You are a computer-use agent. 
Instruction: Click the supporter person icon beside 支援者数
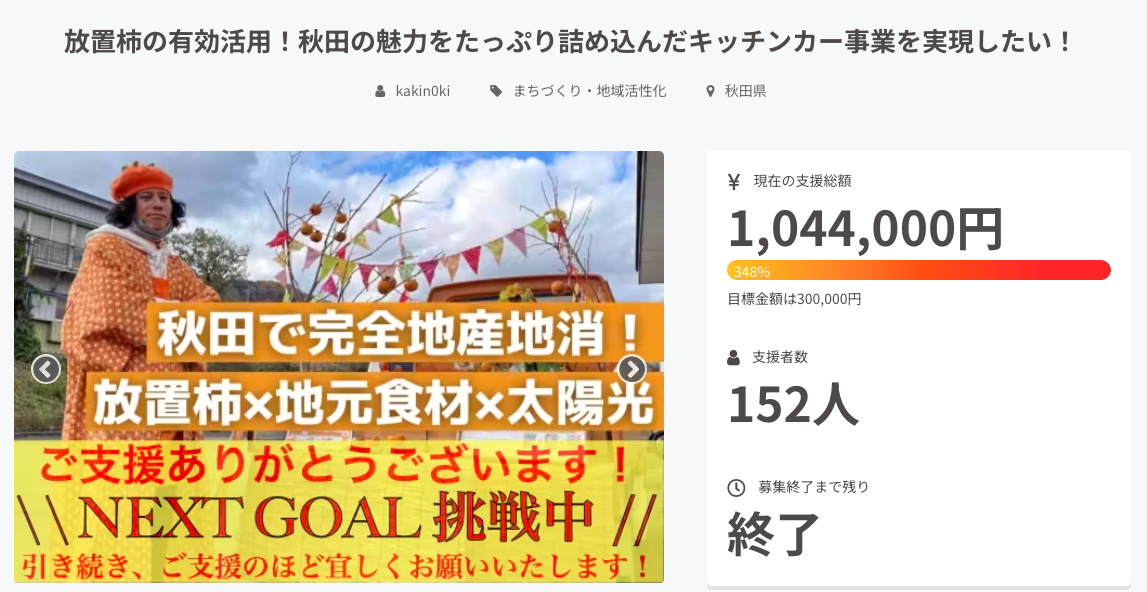tap(734, 358)
